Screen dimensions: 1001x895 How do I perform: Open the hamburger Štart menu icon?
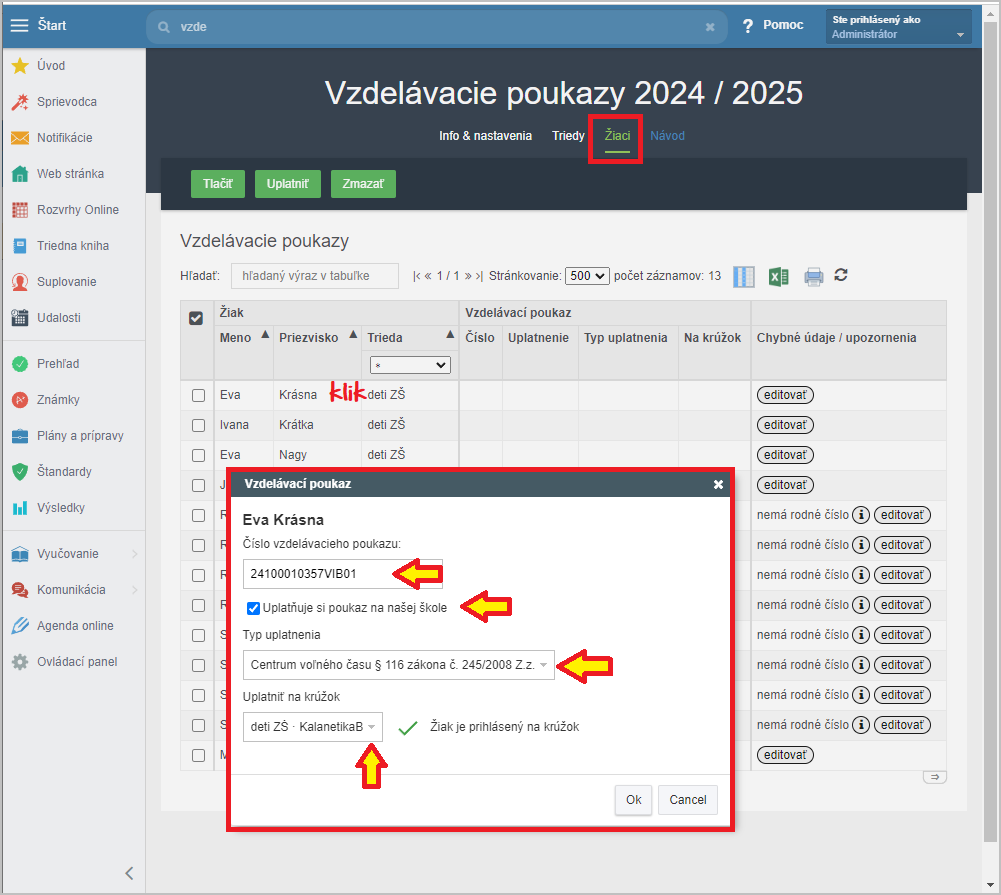coord(20,26)
